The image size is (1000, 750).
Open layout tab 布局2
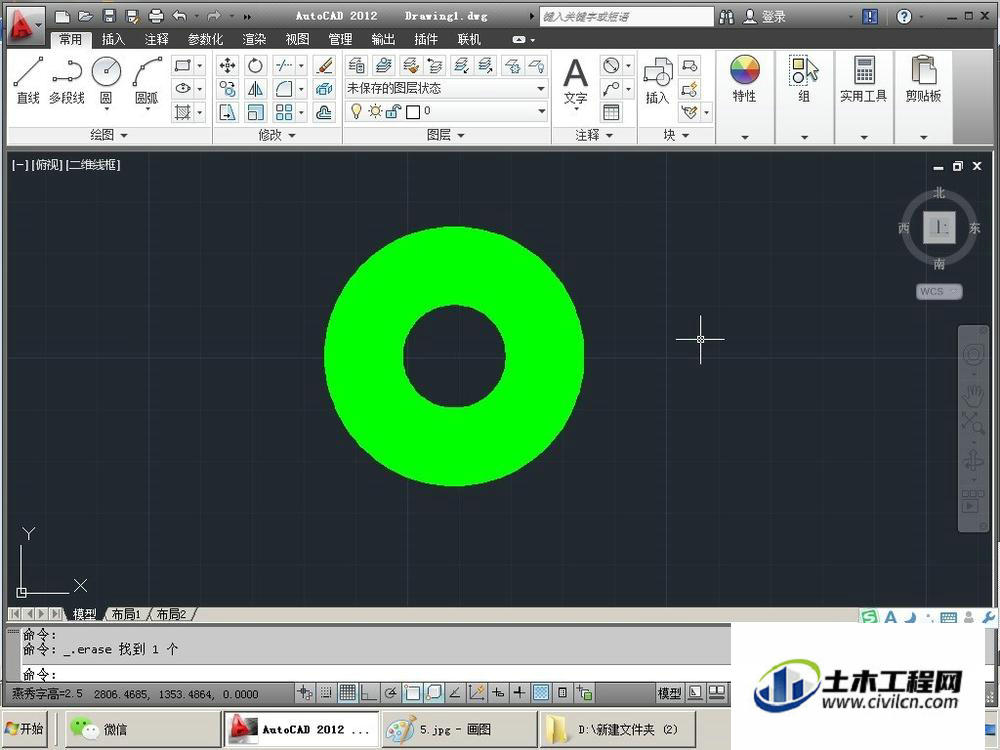(x=171, y=614)
